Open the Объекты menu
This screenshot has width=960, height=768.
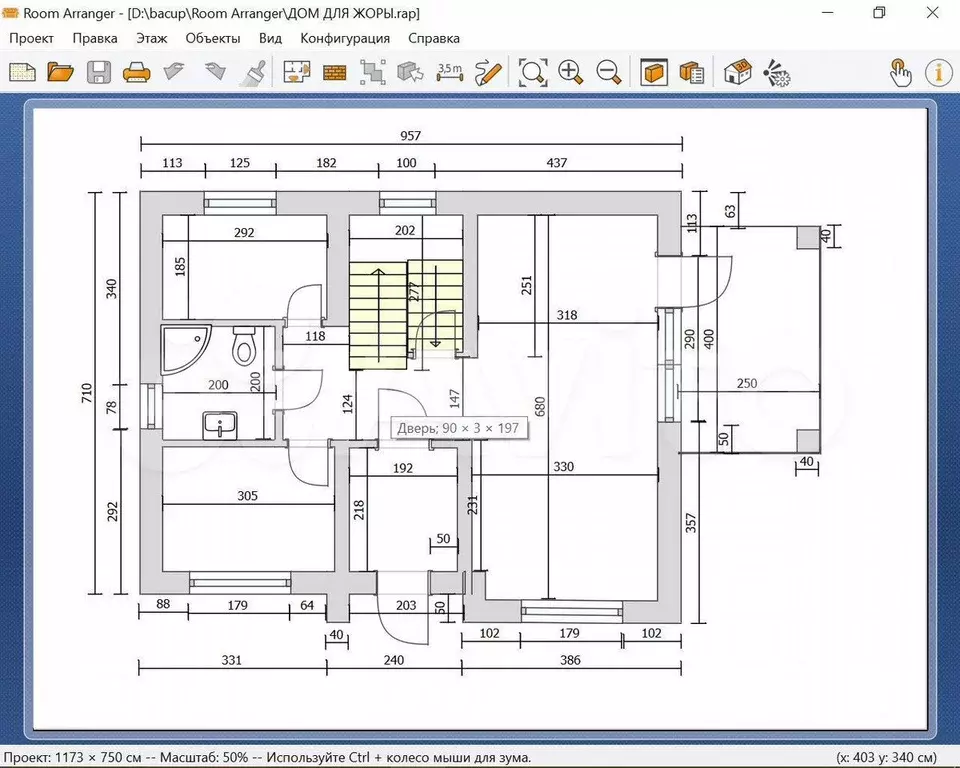coord(212,38)
